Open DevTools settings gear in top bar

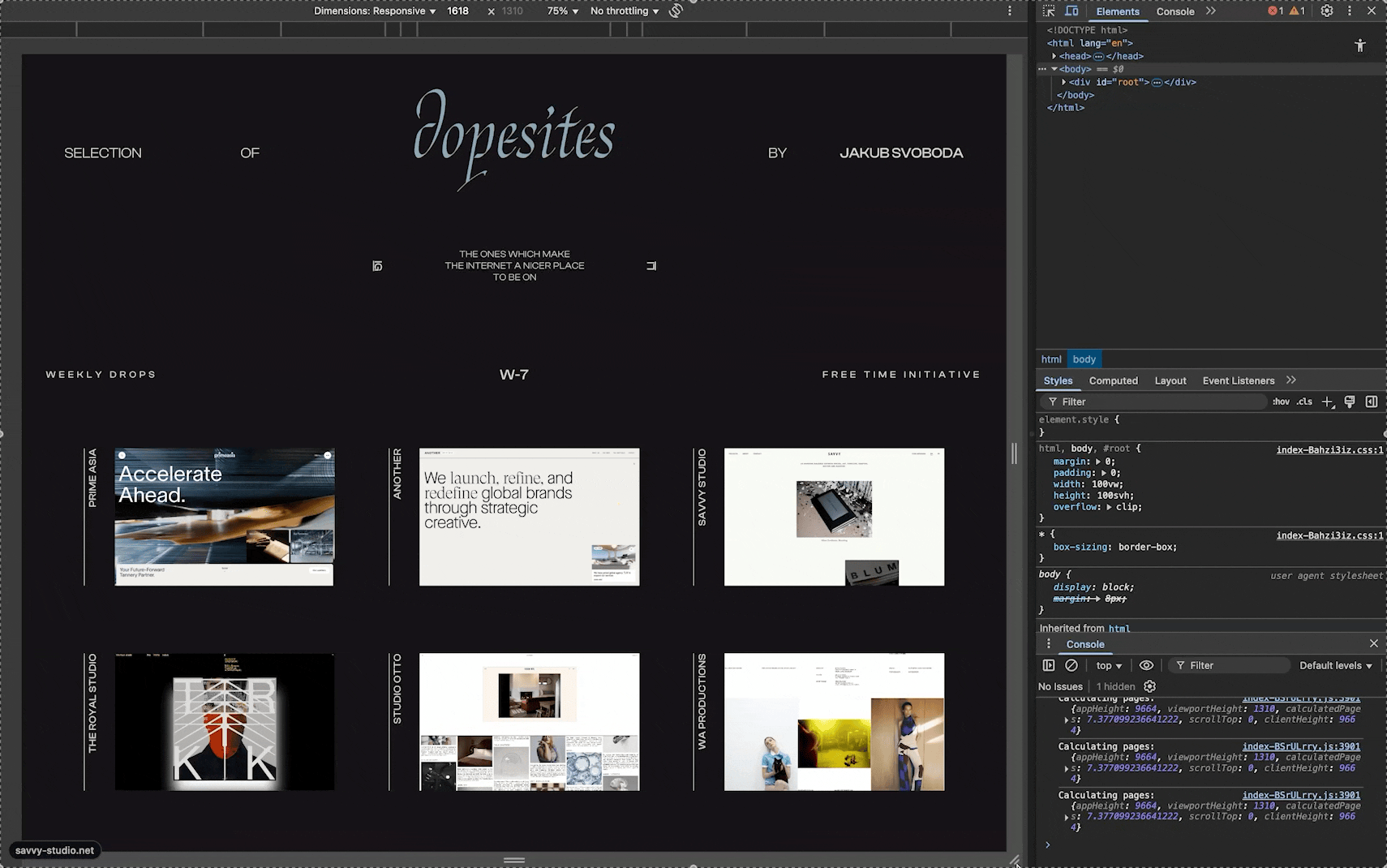[1327, 11]
